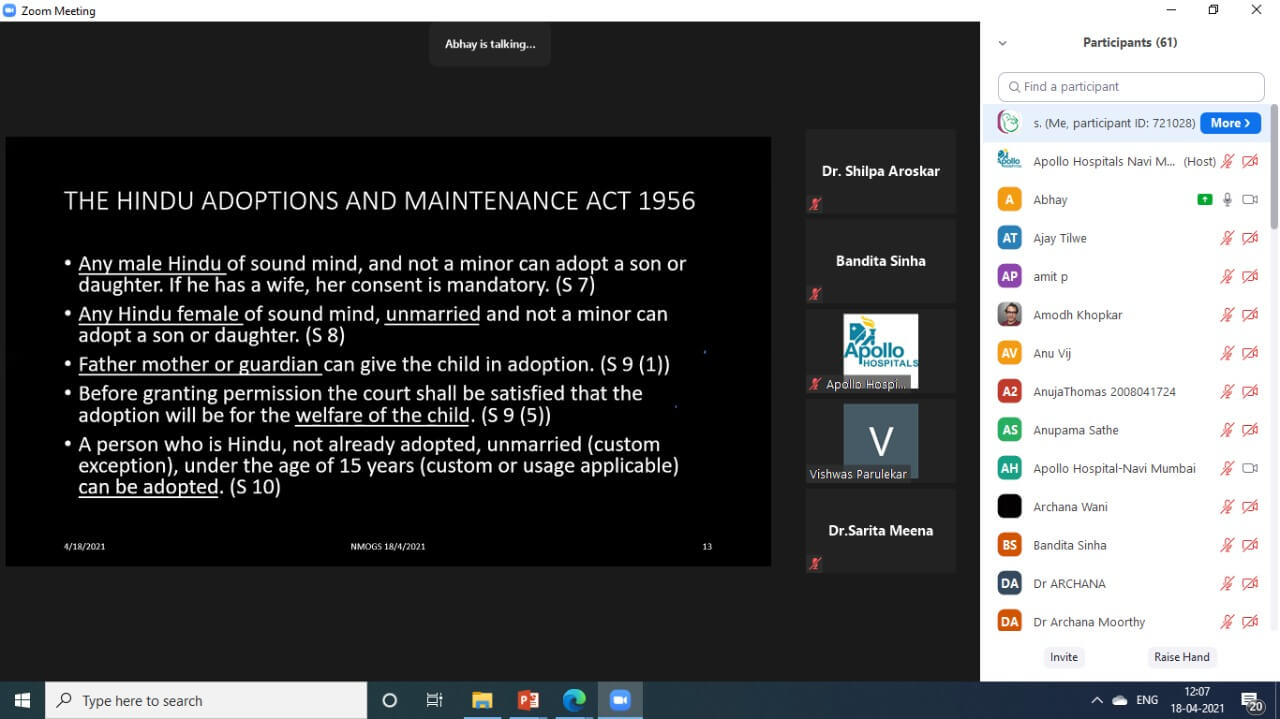
Task: Expand the hidden system tray icons
Action: click(1097, 700)
